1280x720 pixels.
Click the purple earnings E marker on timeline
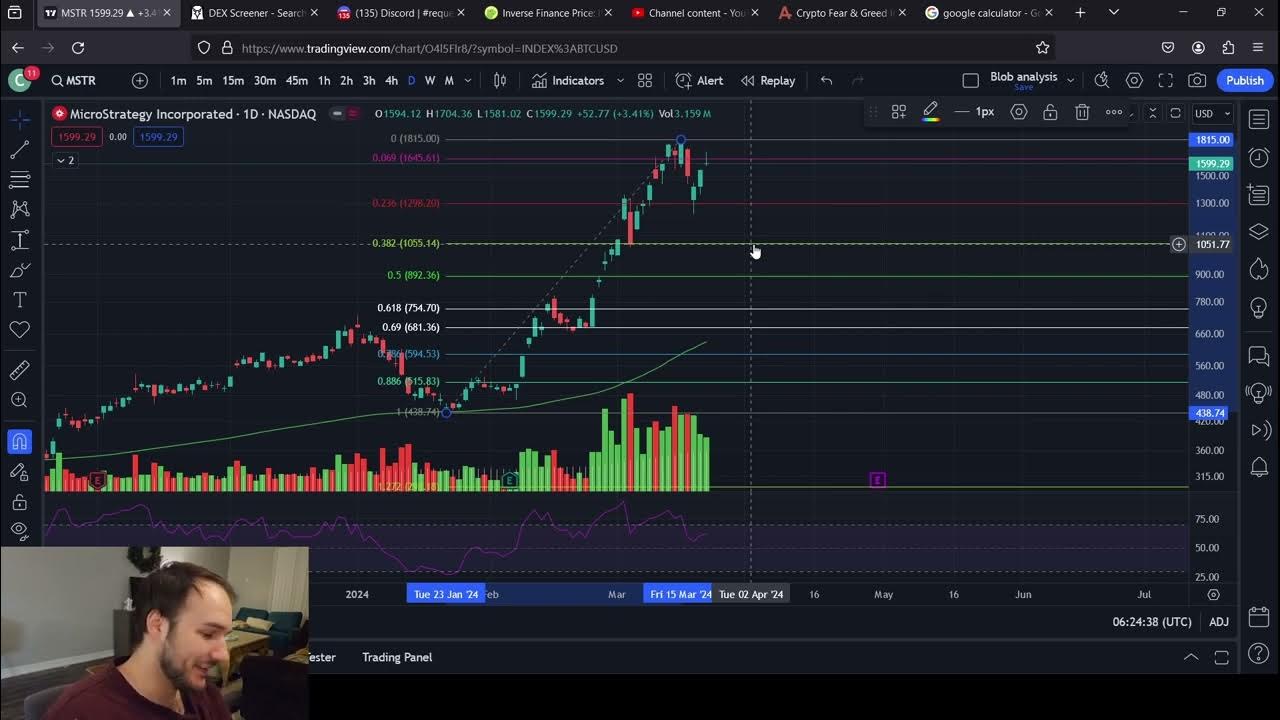pos(877,480)
